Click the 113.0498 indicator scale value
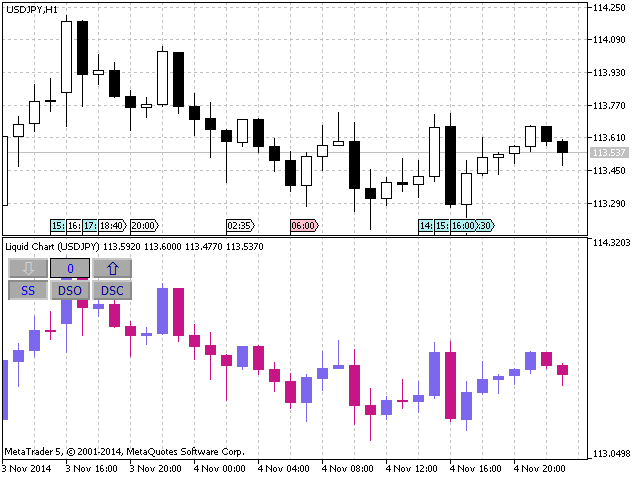The height and width of the screenshot is (480, 640). point(611,453)
